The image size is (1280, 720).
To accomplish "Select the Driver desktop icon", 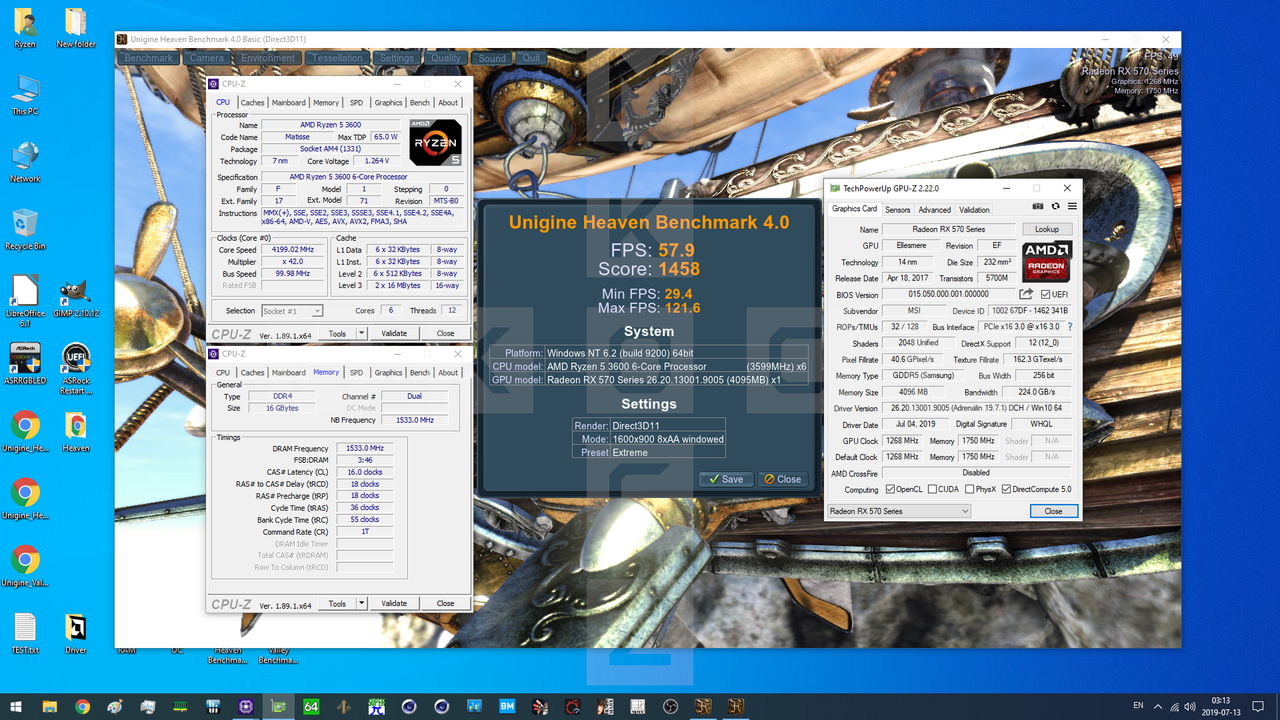I will pyautogui.click(x=75, y=633).
